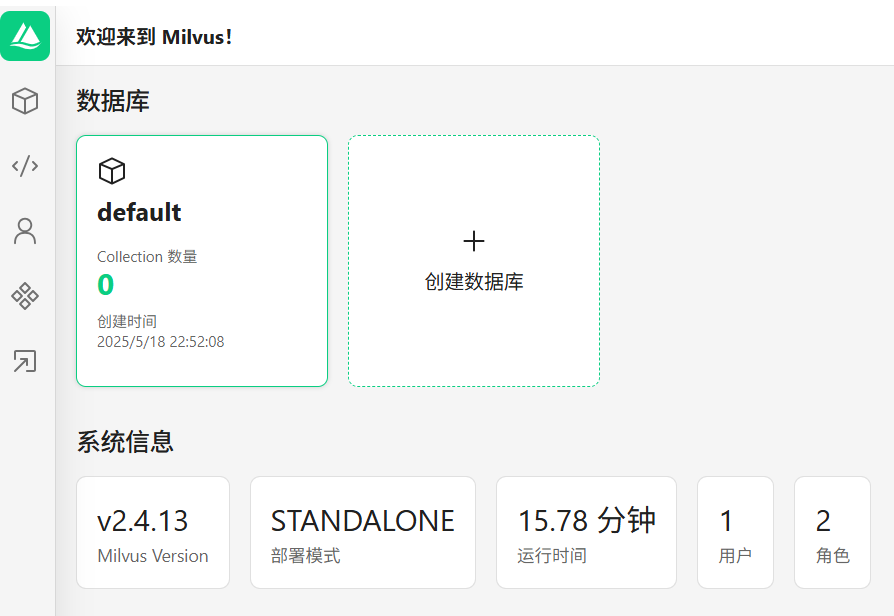894x616 pixels.
Task: Open the code playground icon in the sidebar
Action: [x=25, y=166]
